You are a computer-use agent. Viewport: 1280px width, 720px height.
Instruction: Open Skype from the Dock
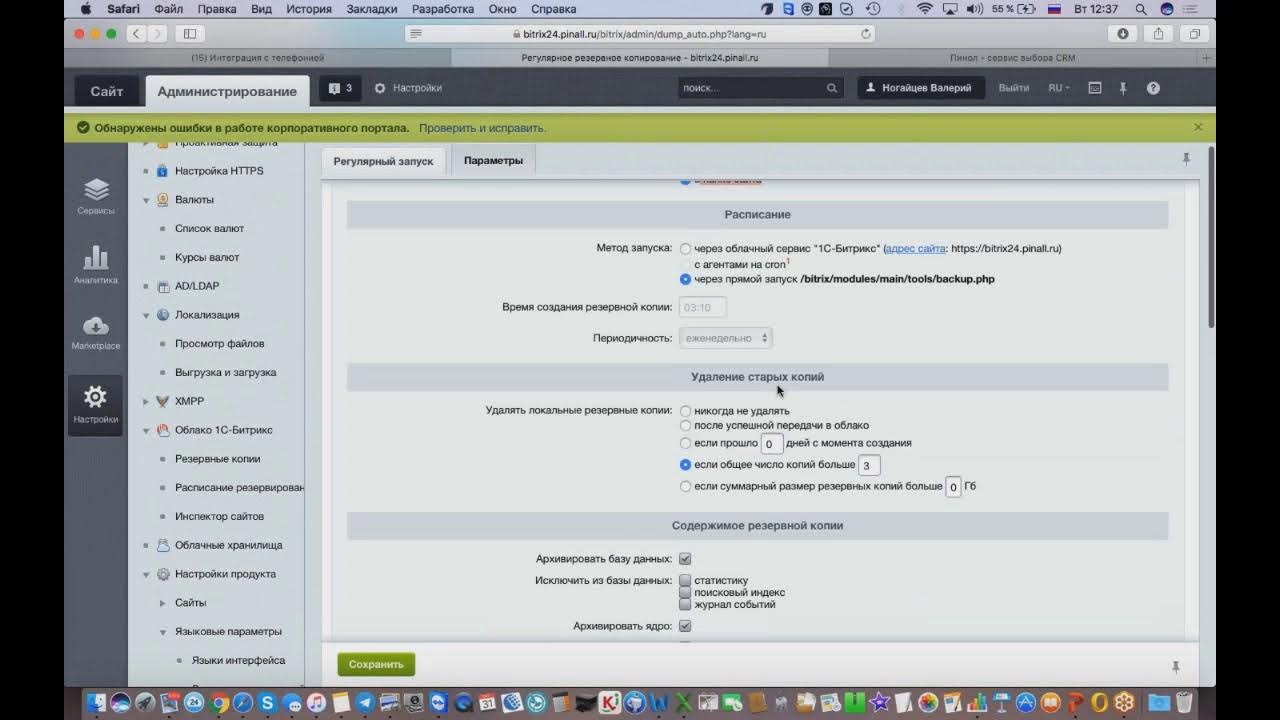(x=267, y=702)
